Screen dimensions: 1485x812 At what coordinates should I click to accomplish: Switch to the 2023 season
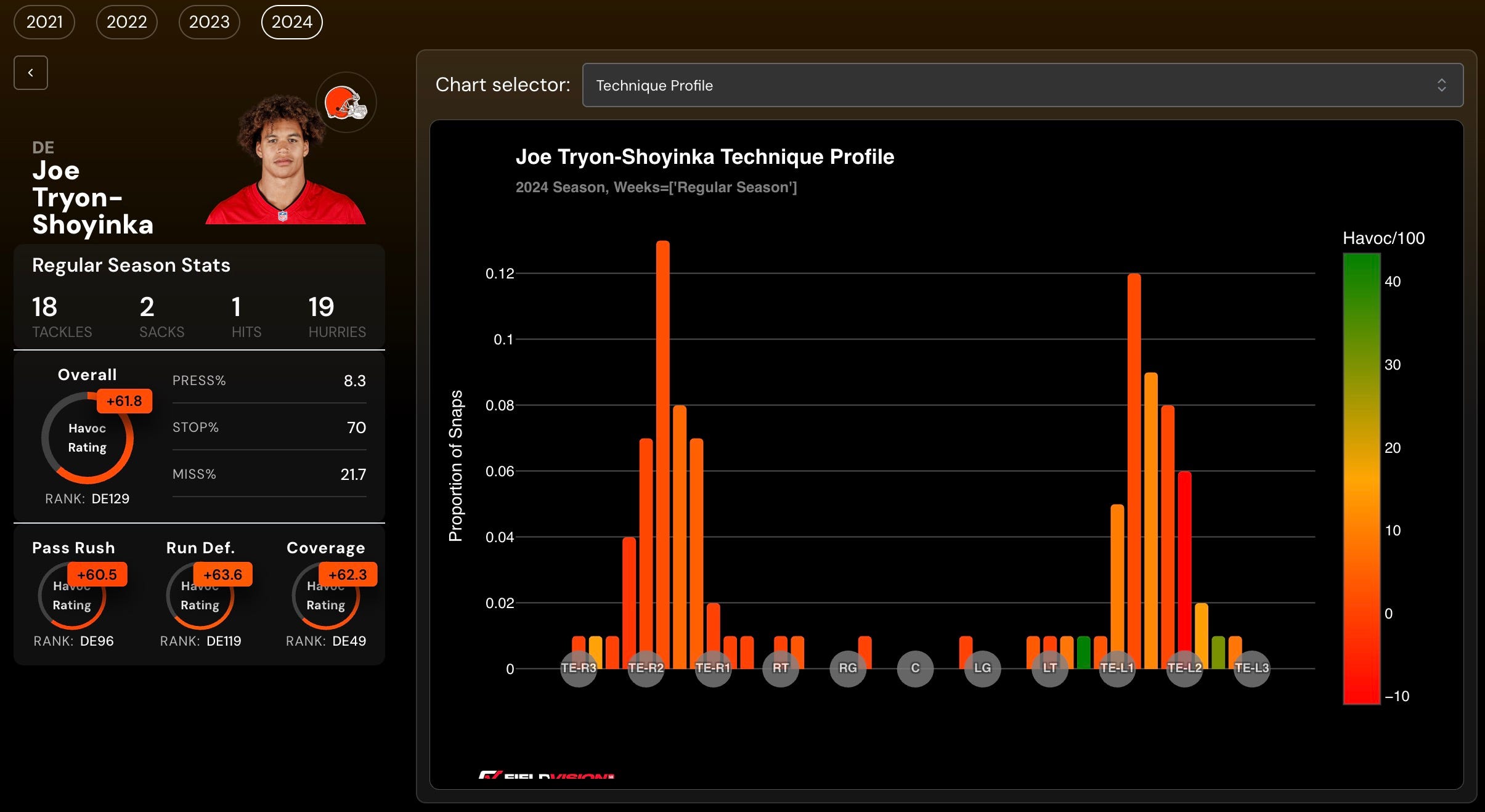[x=209, y=22]
